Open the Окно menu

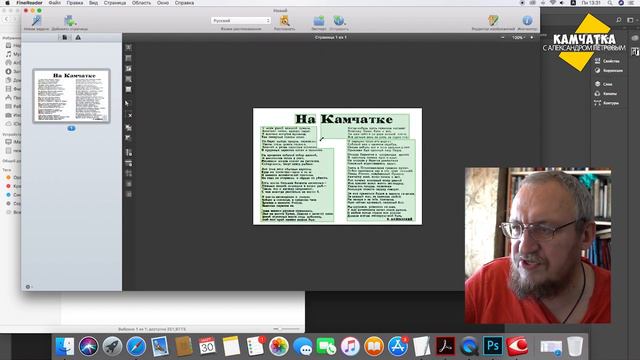pos(163,3)
